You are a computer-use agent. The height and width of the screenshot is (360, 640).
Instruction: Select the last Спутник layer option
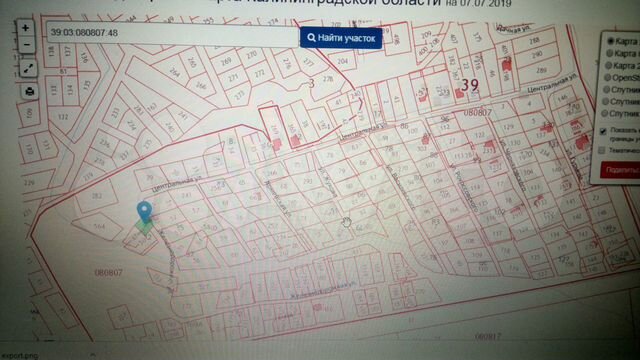point(606,113)
